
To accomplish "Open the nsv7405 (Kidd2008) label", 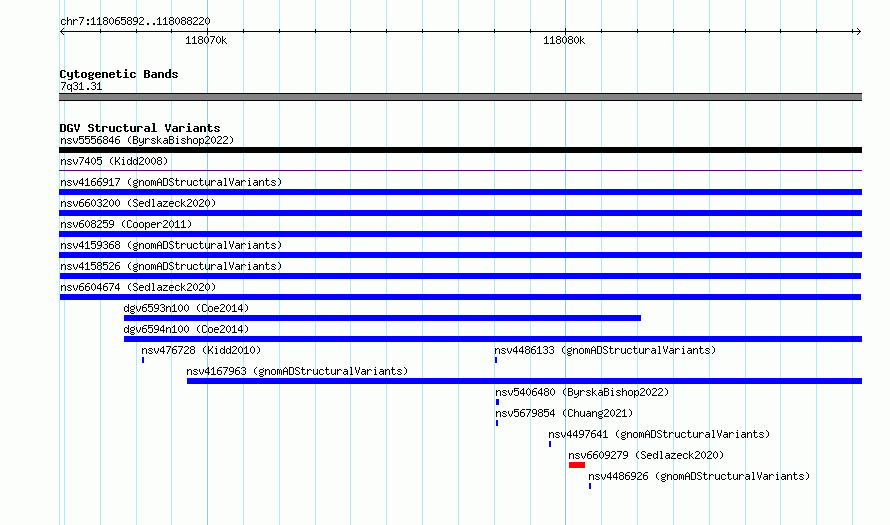I will click(x=114, y=161).
